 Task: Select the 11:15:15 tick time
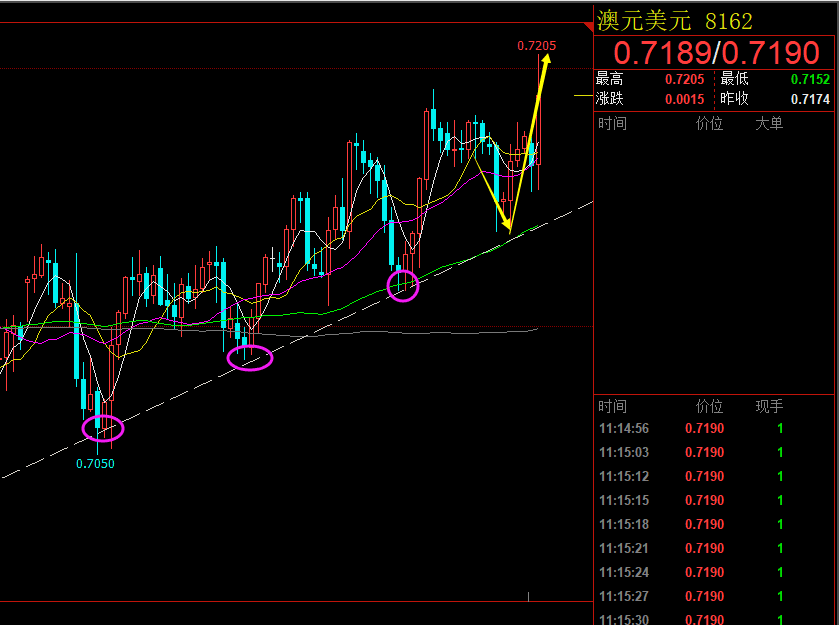point(624,501)
